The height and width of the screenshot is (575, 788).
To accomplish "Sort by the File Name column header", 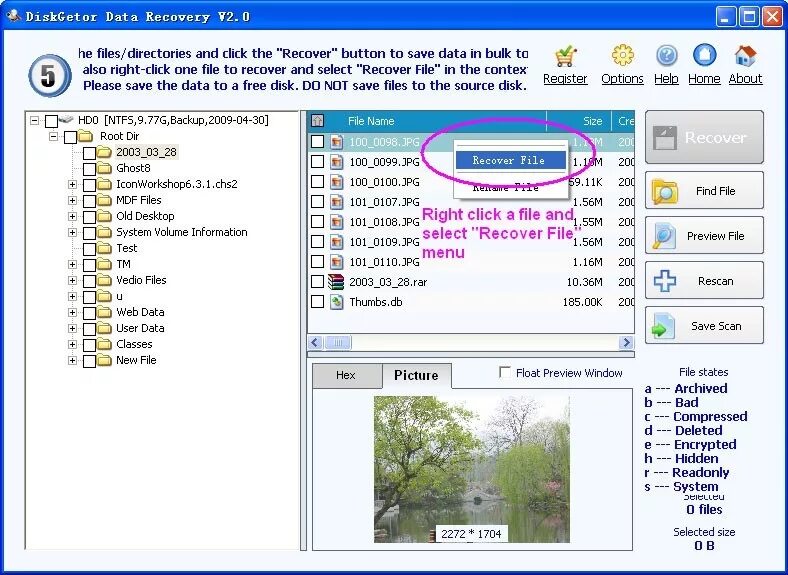I will coord(436,121).
